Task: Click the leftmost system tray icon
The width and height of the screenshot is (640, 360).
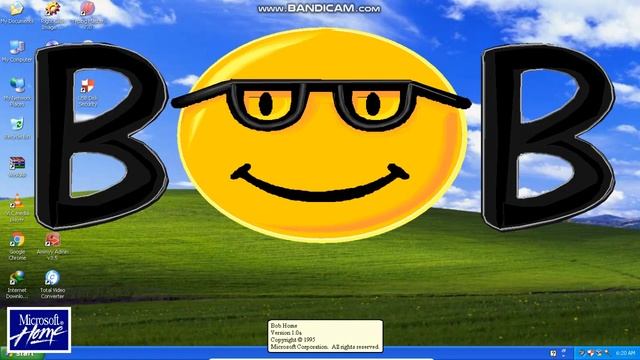Action: [582, 353]
